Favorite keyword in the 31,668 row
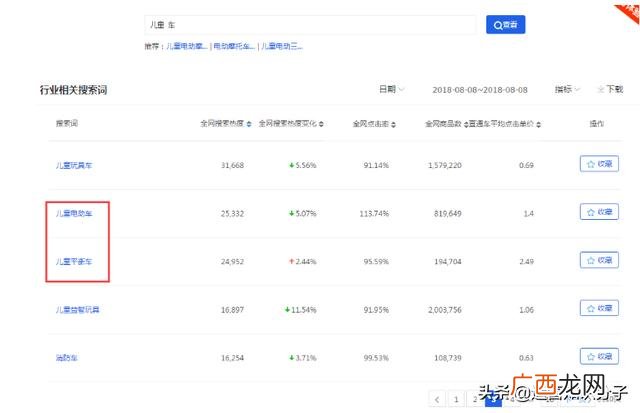The image size is (640, 413). pos(599,164)
